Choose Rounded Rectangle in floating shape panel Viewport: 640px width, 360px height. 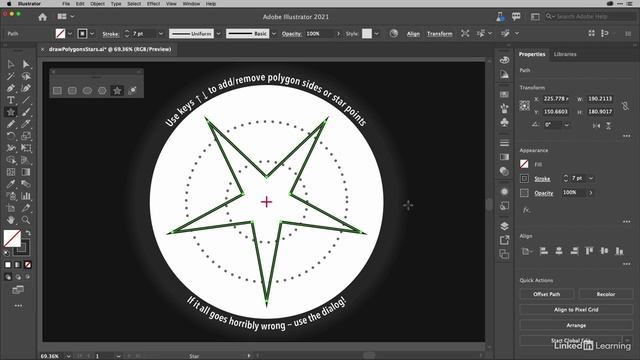[72, 91]
